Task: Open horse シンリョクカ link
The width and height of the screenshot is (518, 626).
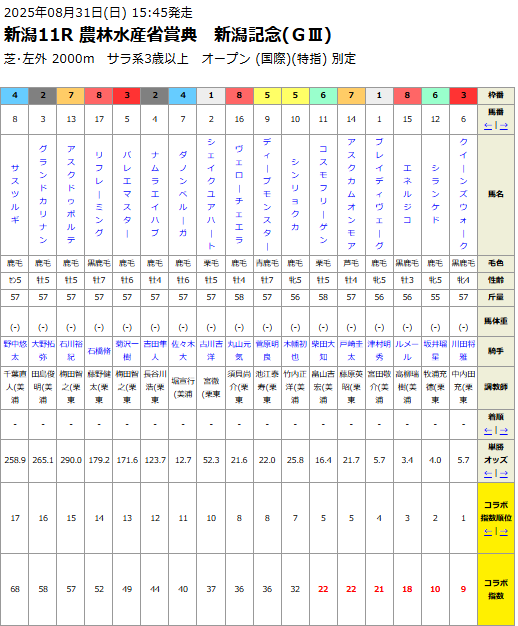Action: pos(295,194)
